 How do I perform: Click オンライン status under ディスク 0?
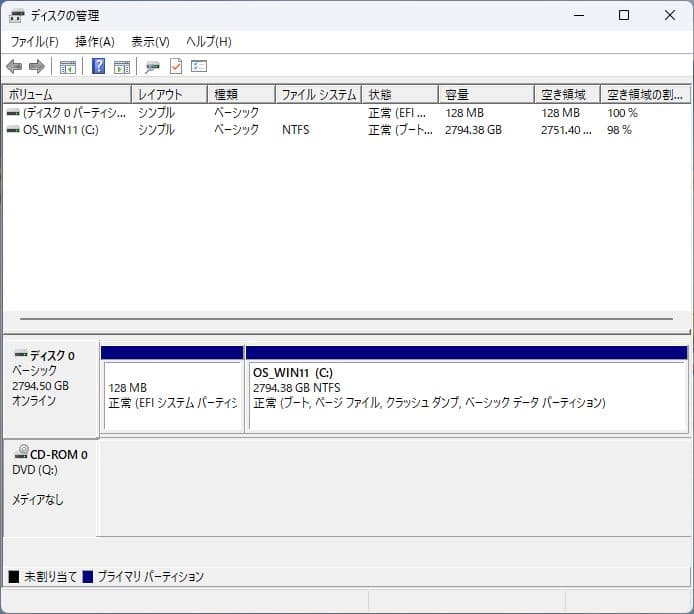(34, 401)
